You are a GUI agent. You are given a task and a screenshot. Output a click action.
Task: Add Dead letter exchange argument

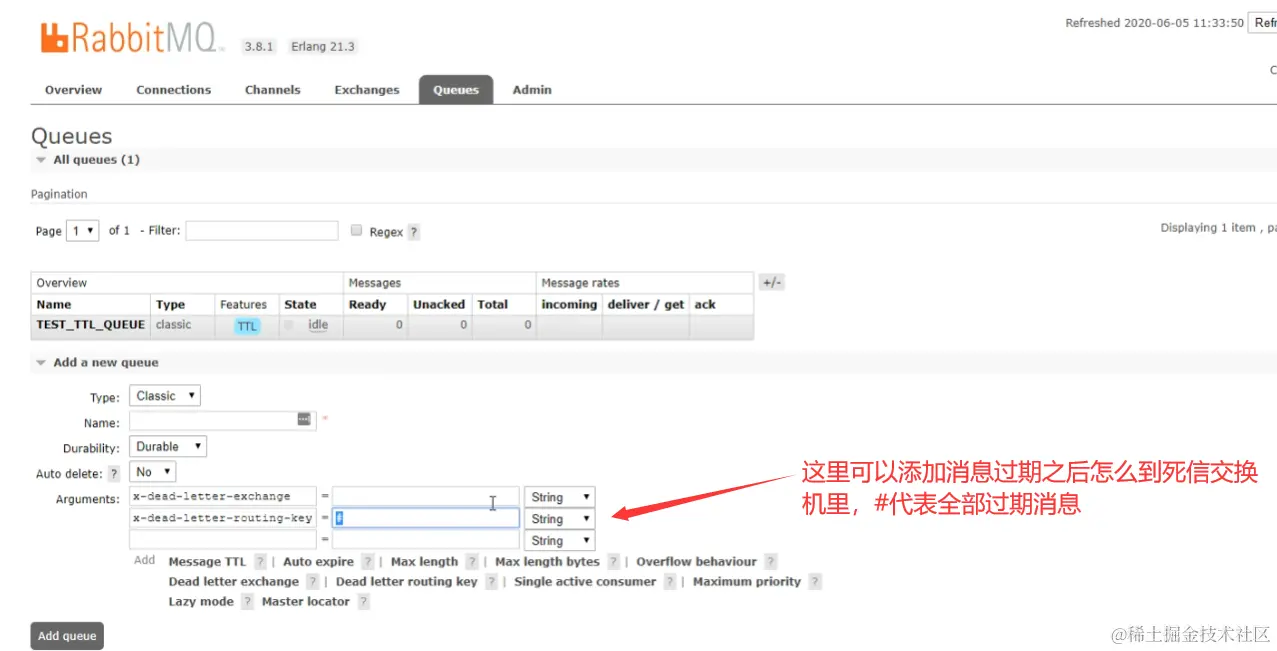234,582
